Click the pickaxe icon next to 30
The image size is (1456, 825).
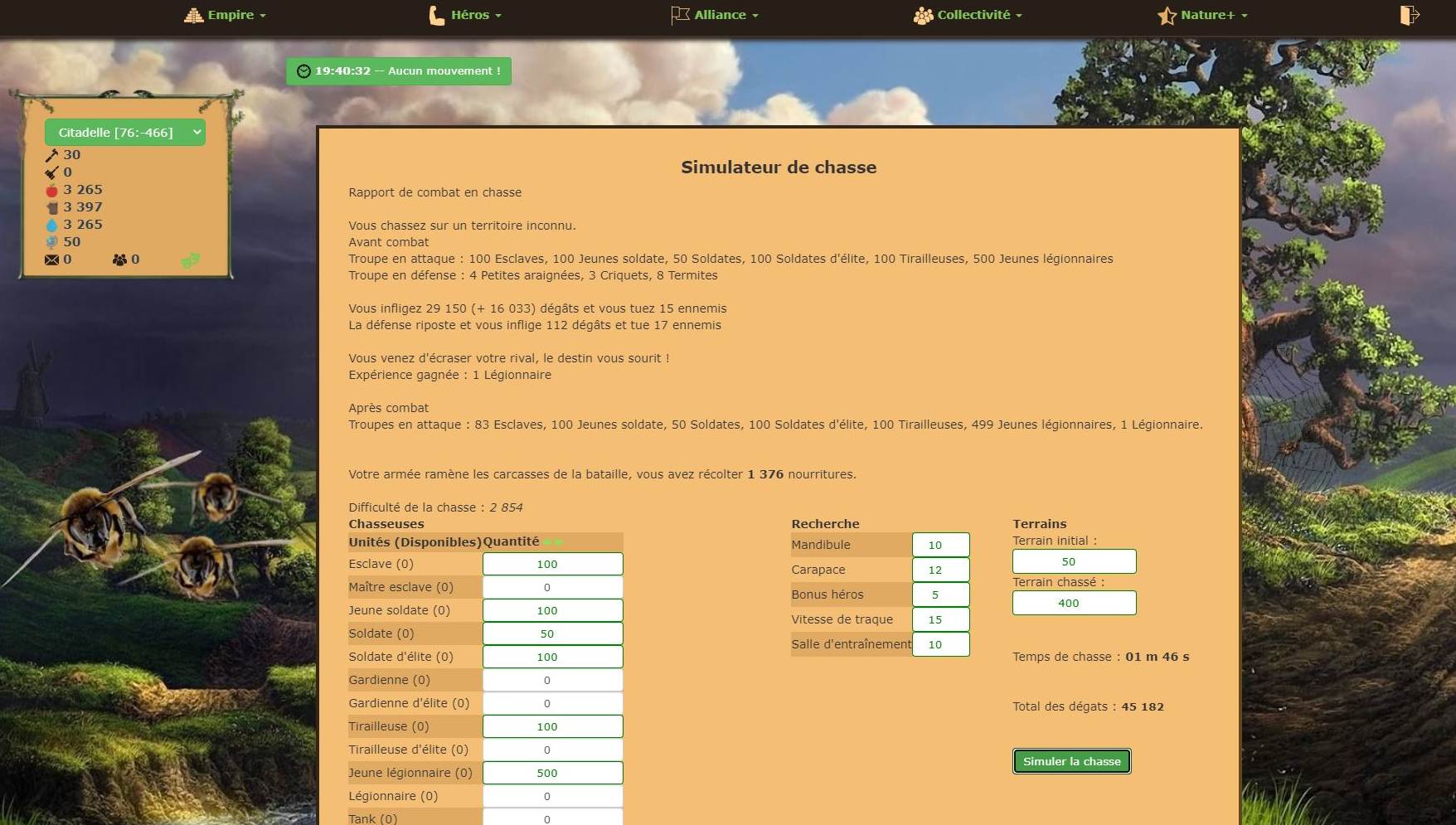click(x=51, y=155)
